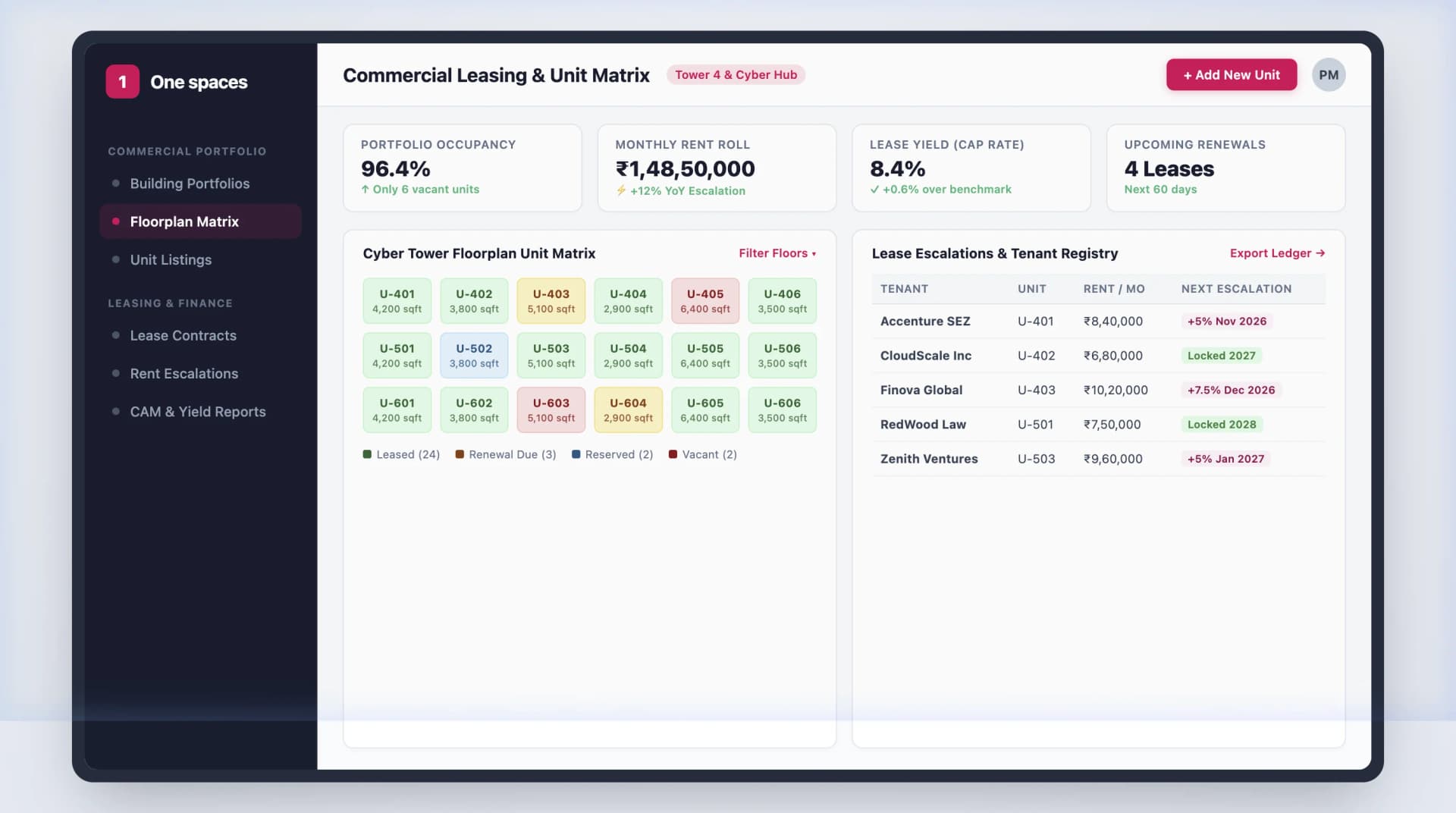
Task: Open CAM & Yield Reports
Action: tap(200, 412)
